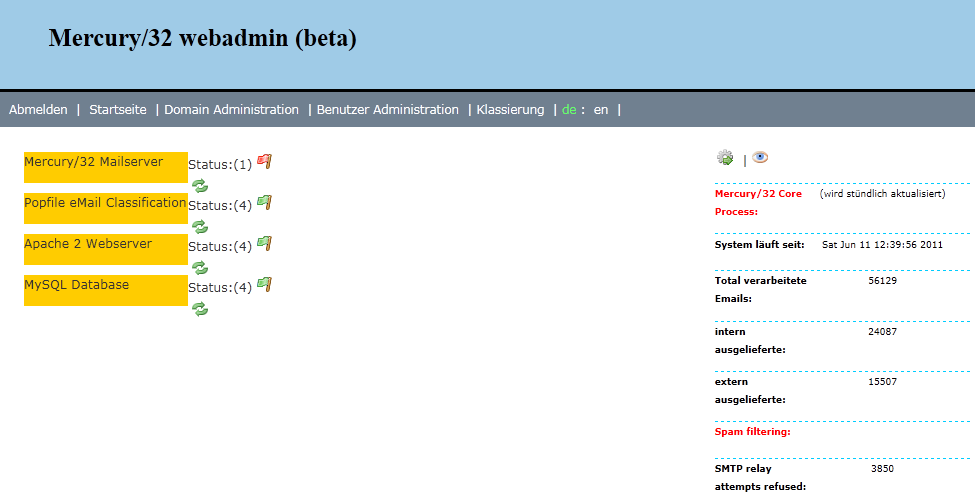Click the extern ausgelieferte label
This screenshot has width=975, height=499.
pos(750,390)
